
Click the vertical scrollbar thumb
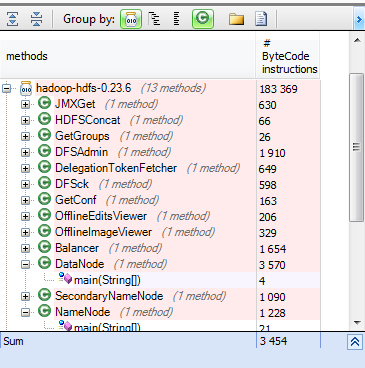356,147
